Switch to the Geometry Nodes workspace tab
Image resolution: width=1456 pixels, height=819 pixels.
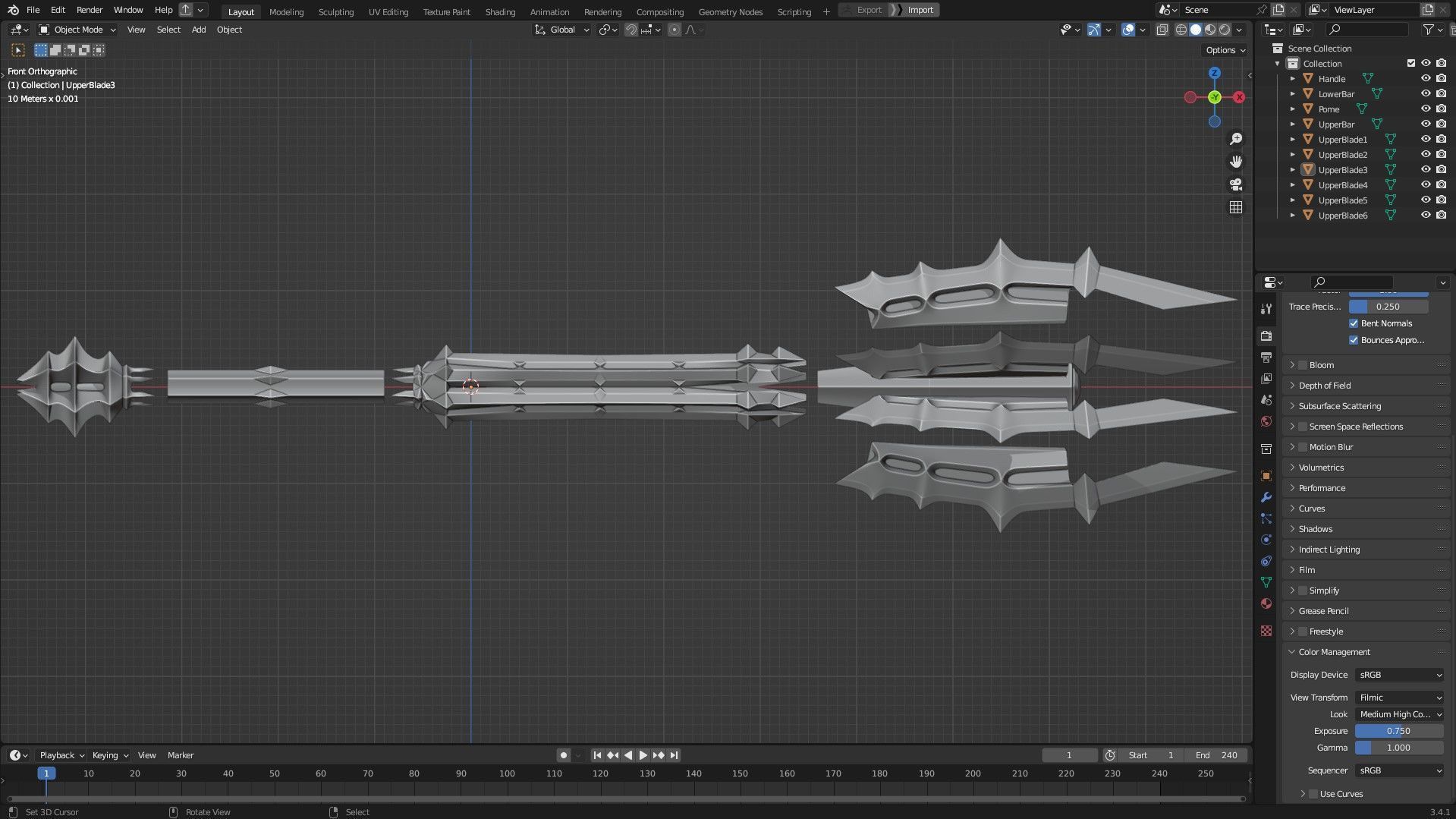coord(731,11)
